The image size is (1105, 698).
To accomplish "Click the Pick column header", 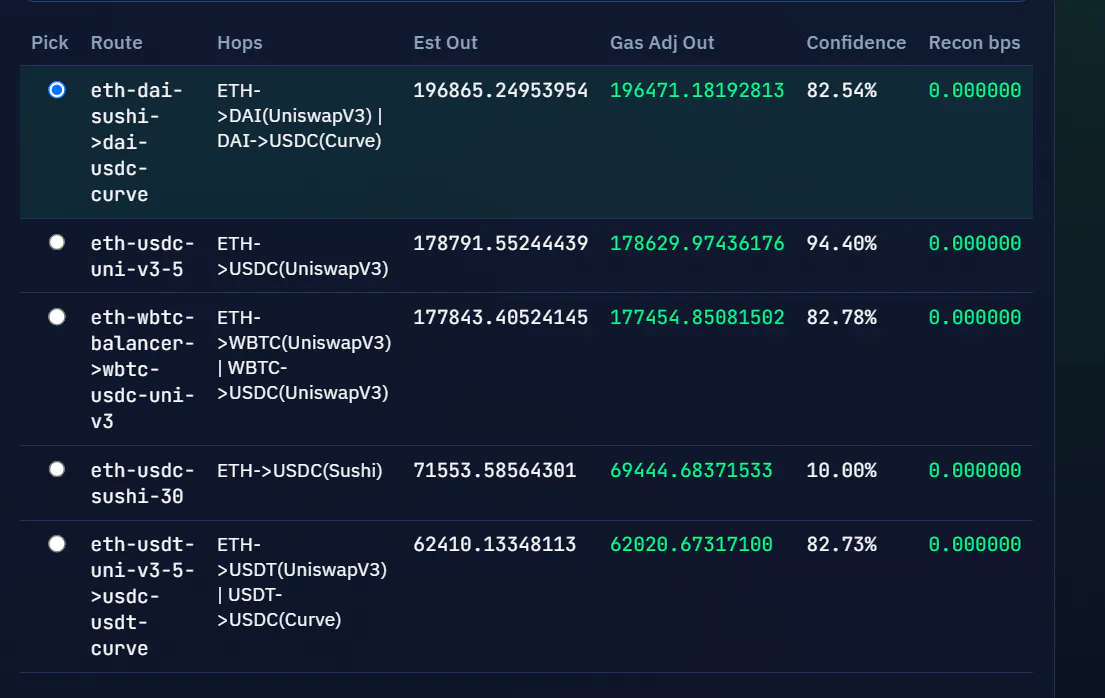I will click(x=50, y=43).
